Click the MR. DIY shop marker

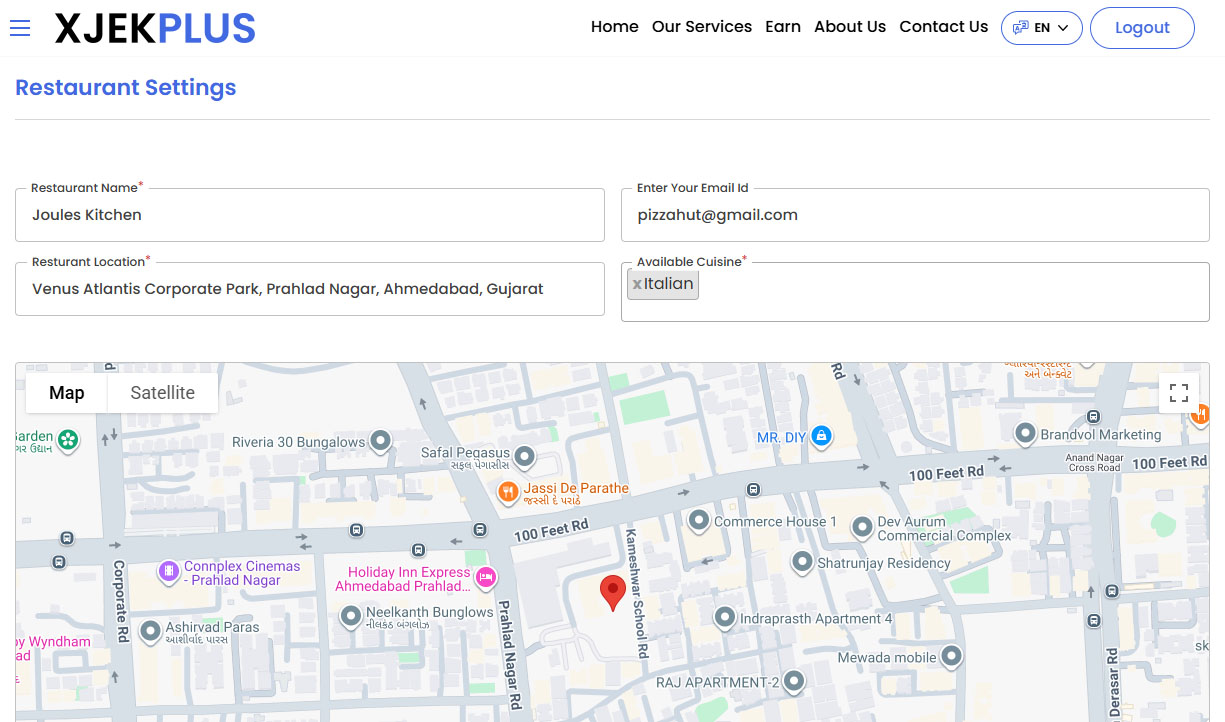pyautogui.click(x=821, y=436)
